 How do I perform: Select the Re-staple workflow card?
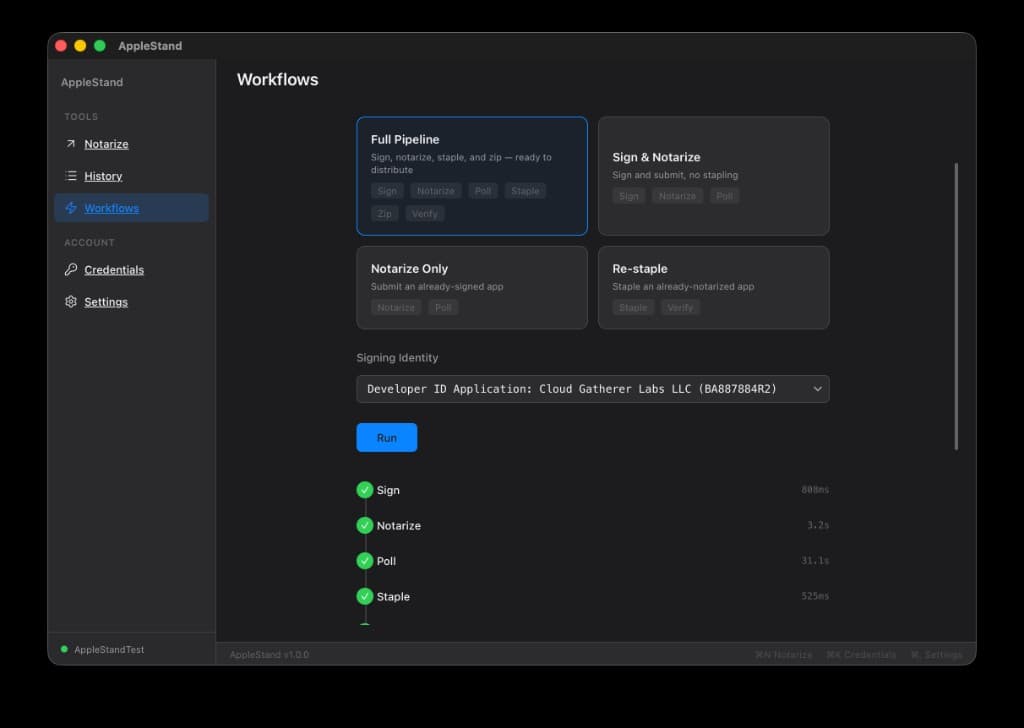(713, 287)
